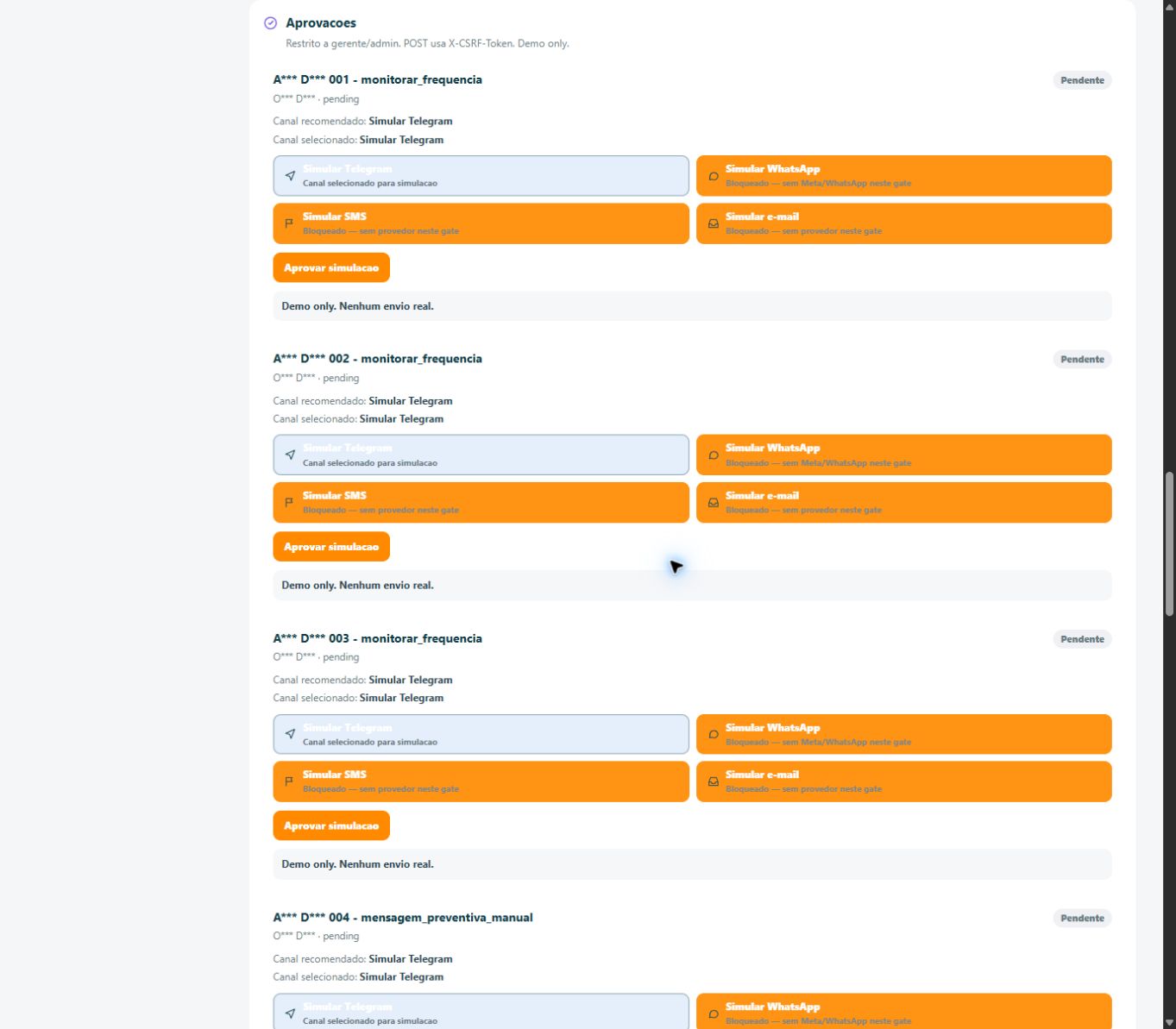Click the inbox icon in card 001's Simular e-mail
The image size is (1176, 1029).
tap(714, 223)
